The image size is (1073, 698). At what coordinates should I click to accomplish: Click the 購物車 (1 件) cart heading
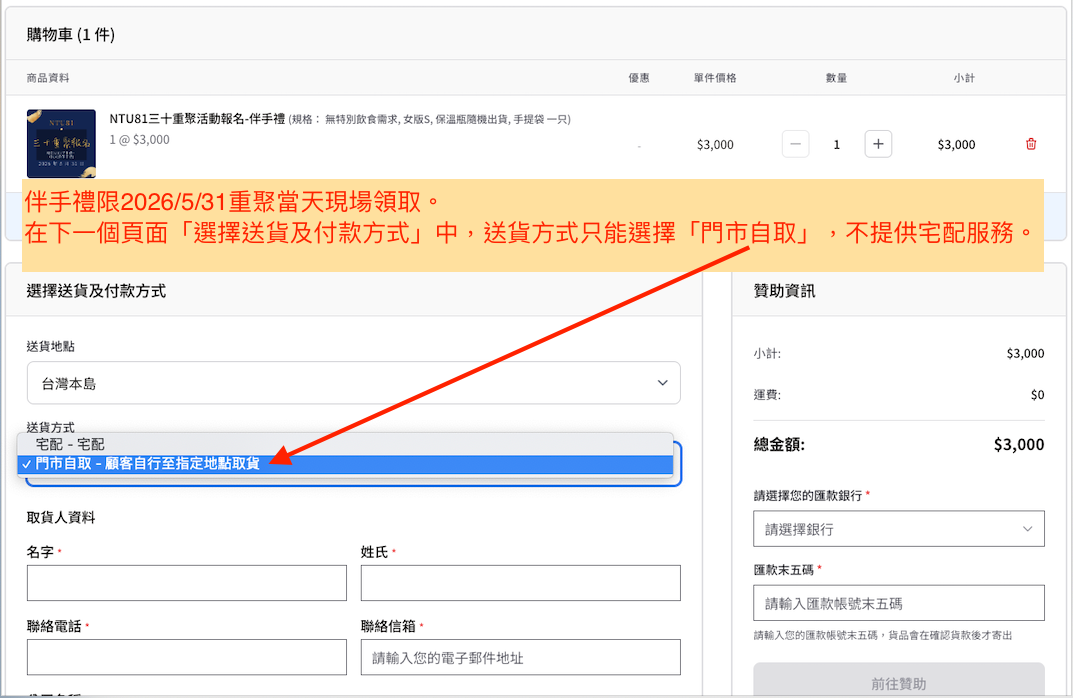pos(71,35)
